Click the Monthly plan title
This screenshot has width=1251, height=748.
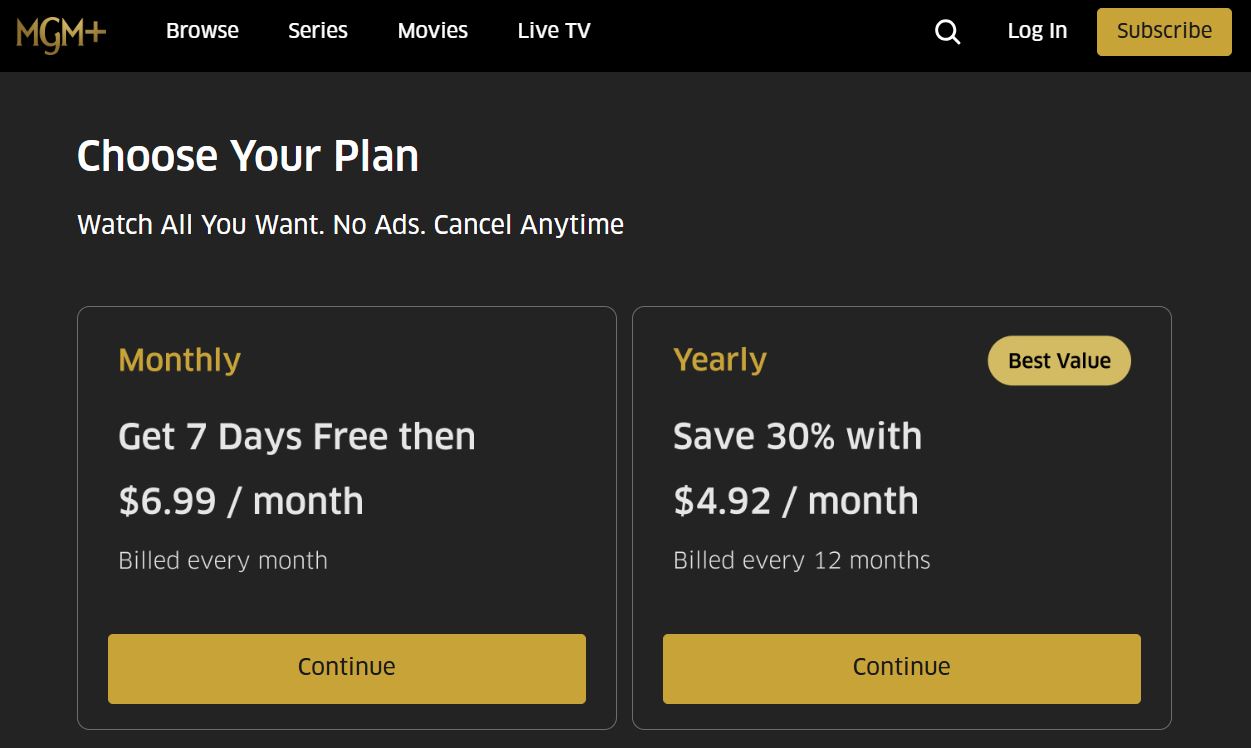pyautogui.click(x=178, y=360)
